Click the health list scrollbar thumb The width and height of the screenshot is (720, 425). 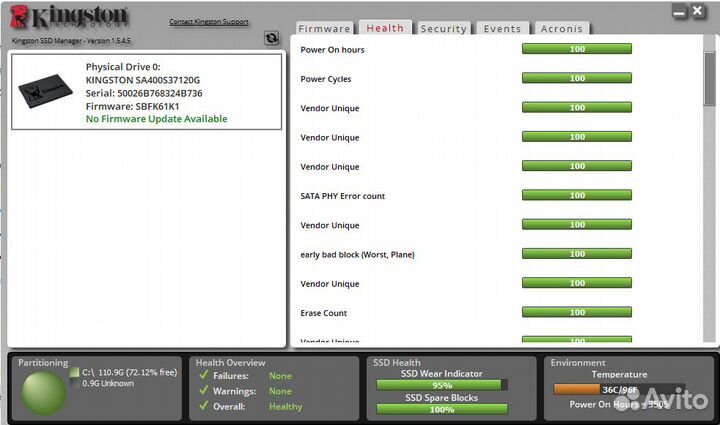point(709,78)
